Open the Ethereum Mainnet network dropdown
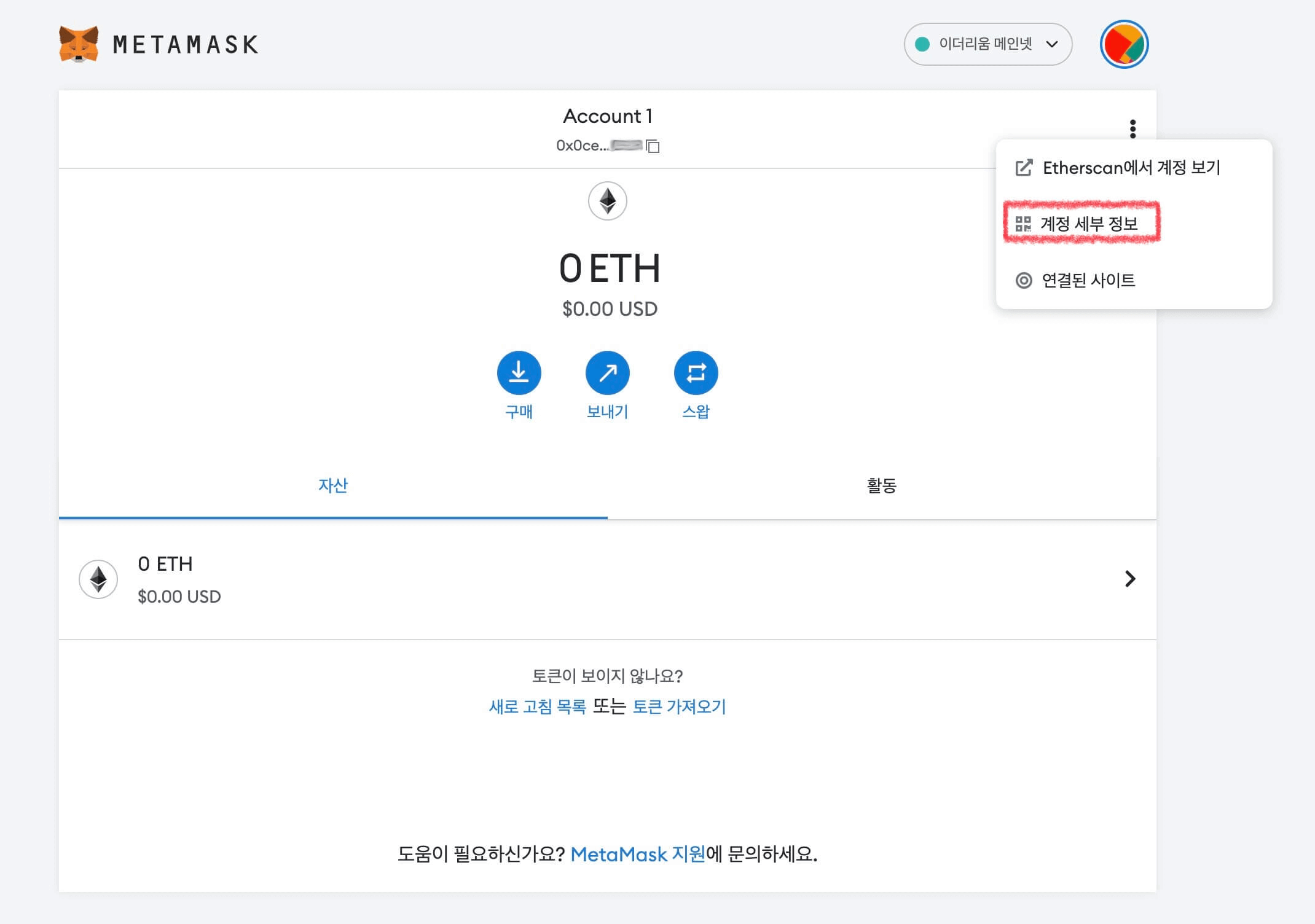The height and width of the screenshot is (924, 1315). (988, 44)
